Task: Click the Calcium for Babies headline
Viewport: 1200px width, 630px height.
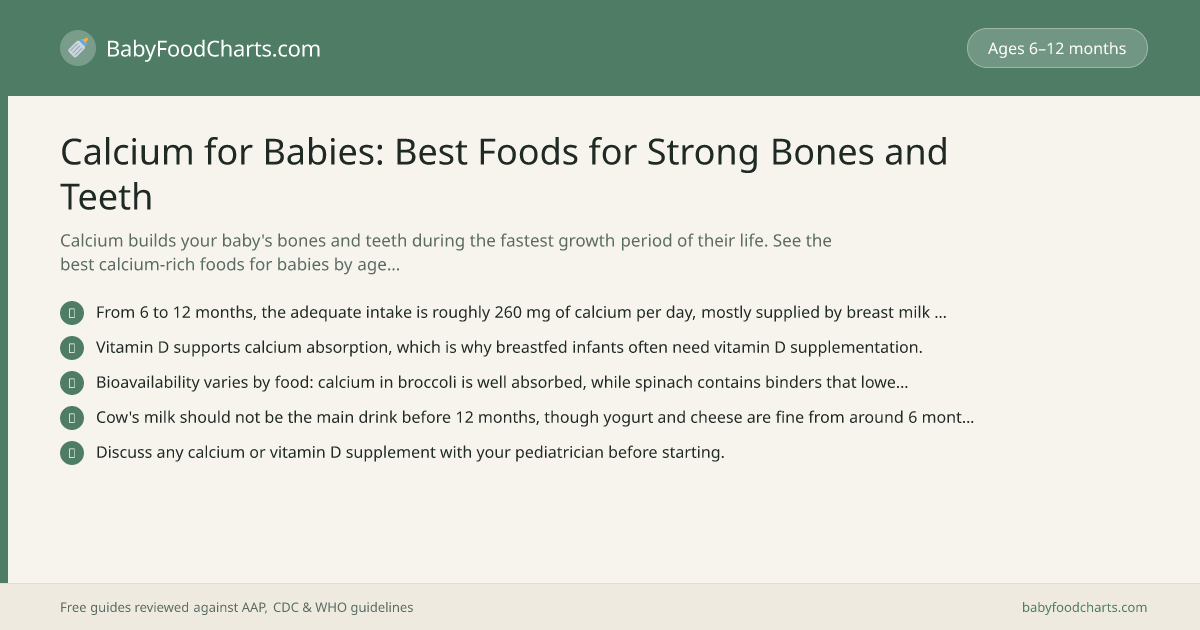Action: (504, 174)
